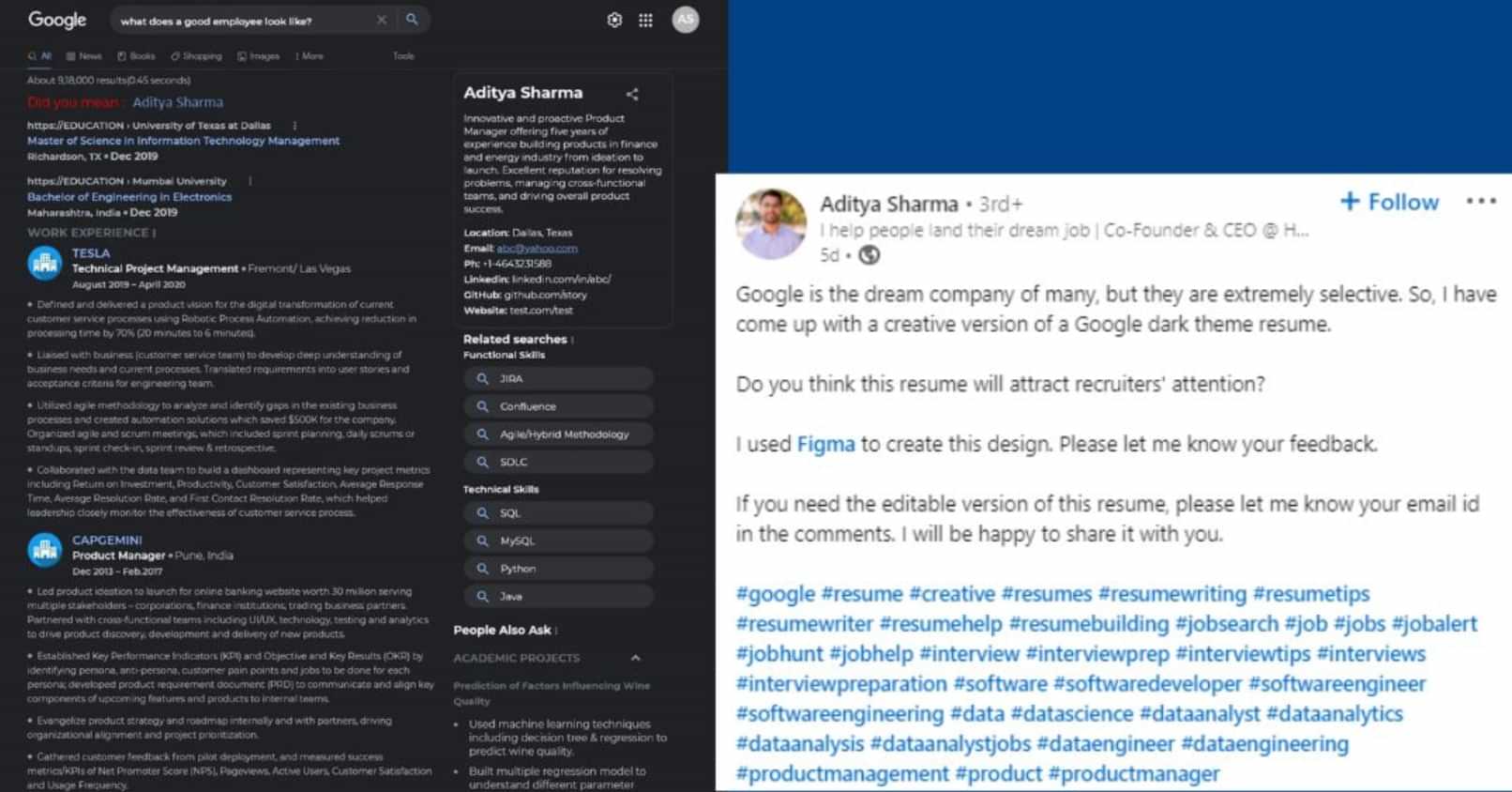1512x792 pixels.
Task: Clear the search query with X icon
Action: (x=381, y=20)
